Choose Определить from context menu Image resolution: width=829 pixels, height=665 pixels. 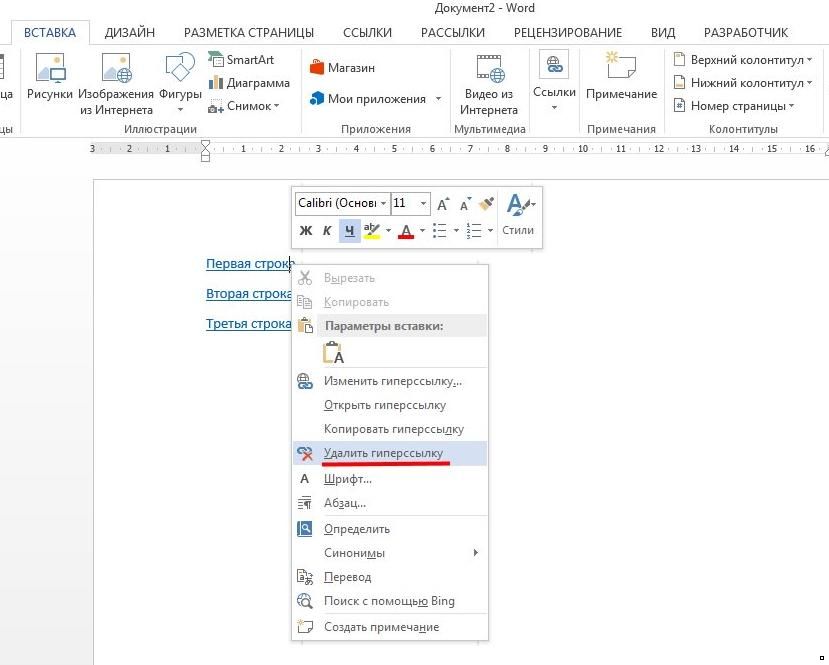click(390, 529)
